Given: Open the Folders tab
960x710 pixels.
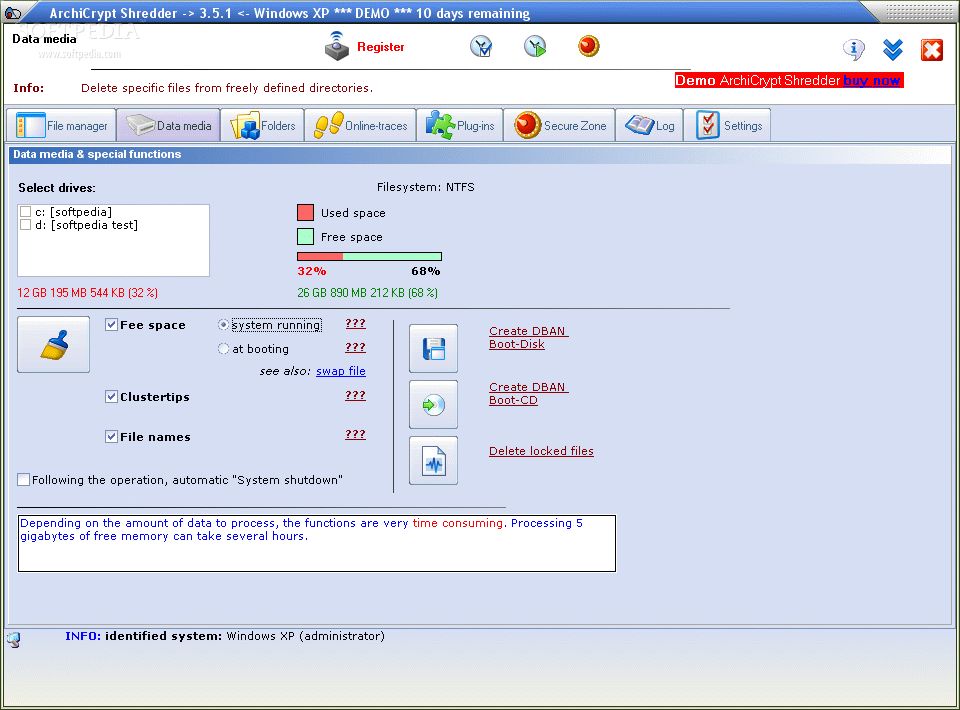Looking at the screenshot, I should coord(263,125).
